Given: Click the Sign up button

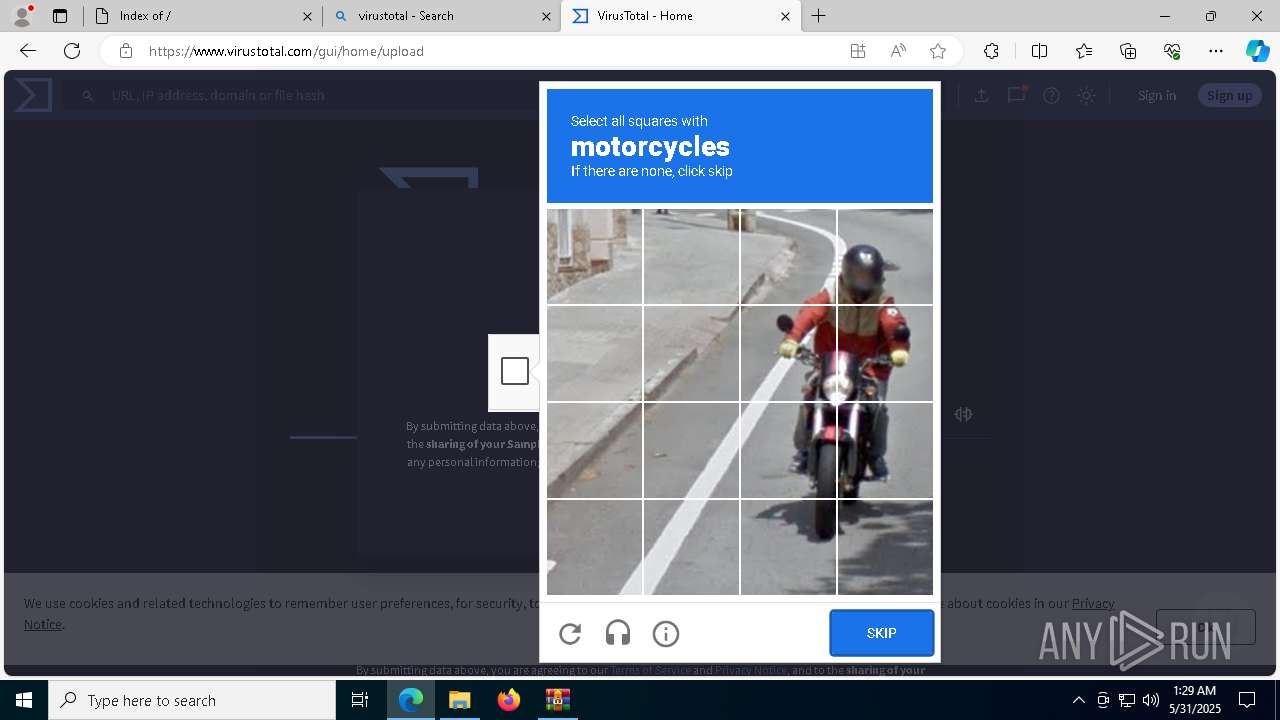Looking at the screenshot, I should [x=1229, y=95].
